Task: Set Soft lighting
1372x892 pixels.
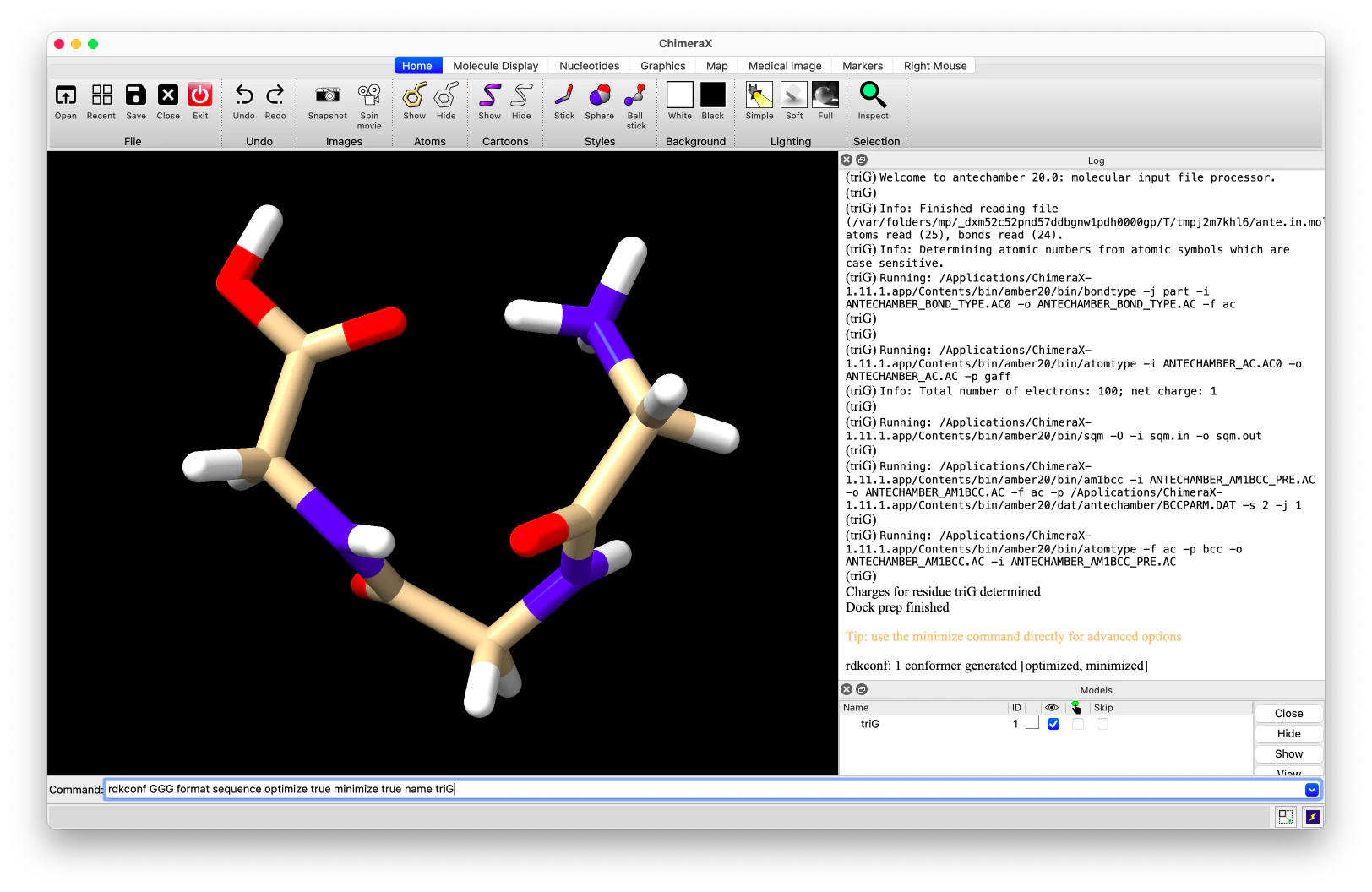Action: click(x=794, y=101)
